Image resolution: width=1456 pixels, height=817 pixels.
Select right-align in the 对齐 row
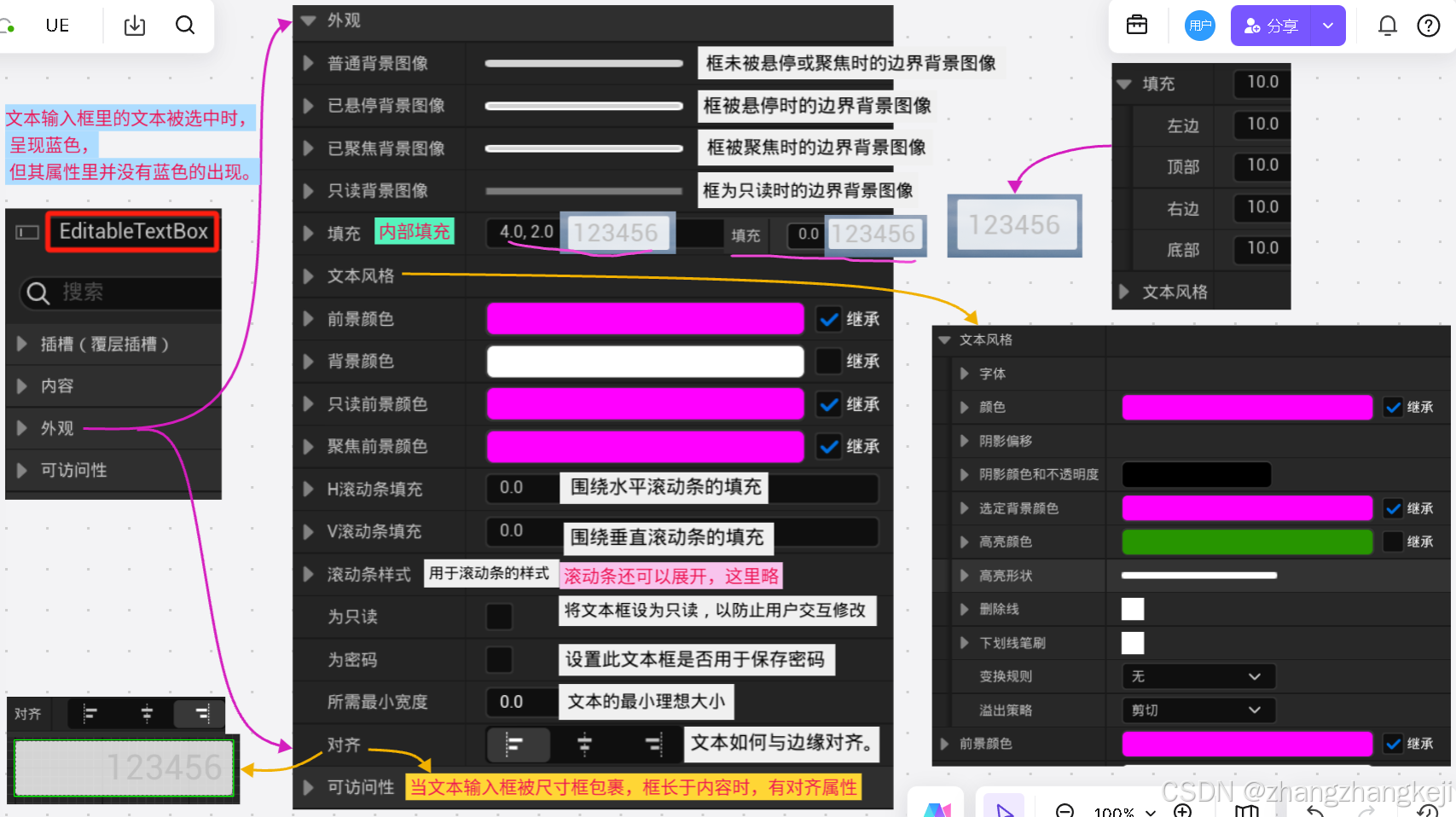coord(653,744)
